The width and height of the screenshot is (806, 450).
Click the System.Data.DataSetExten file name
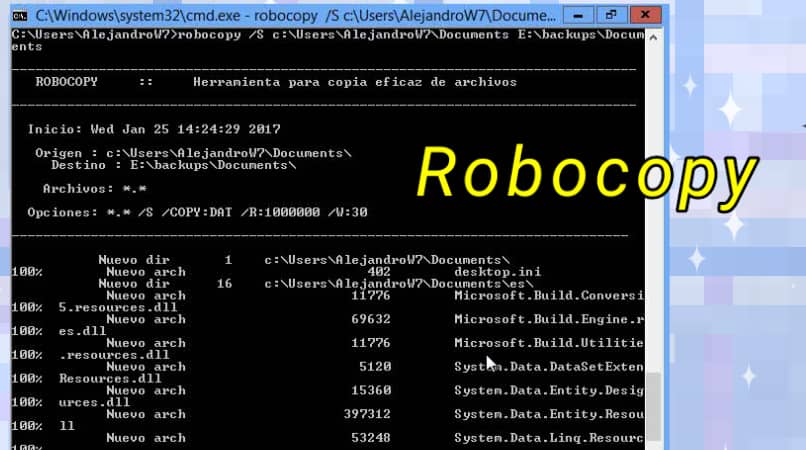(549, 367)
